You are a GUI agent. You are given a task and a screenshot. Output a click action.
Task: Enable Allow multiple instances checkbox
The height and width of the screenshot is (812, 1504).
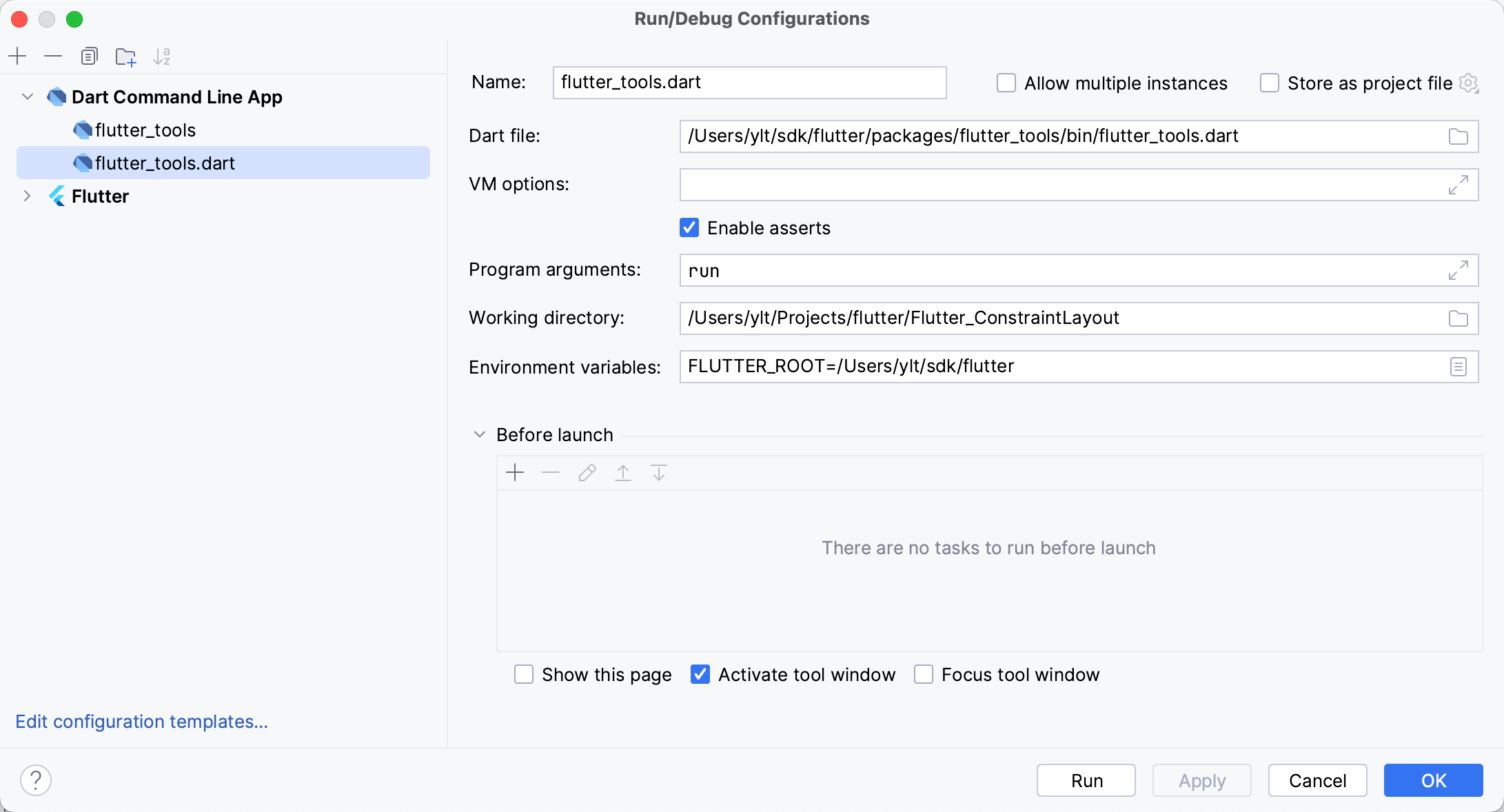1006,83
